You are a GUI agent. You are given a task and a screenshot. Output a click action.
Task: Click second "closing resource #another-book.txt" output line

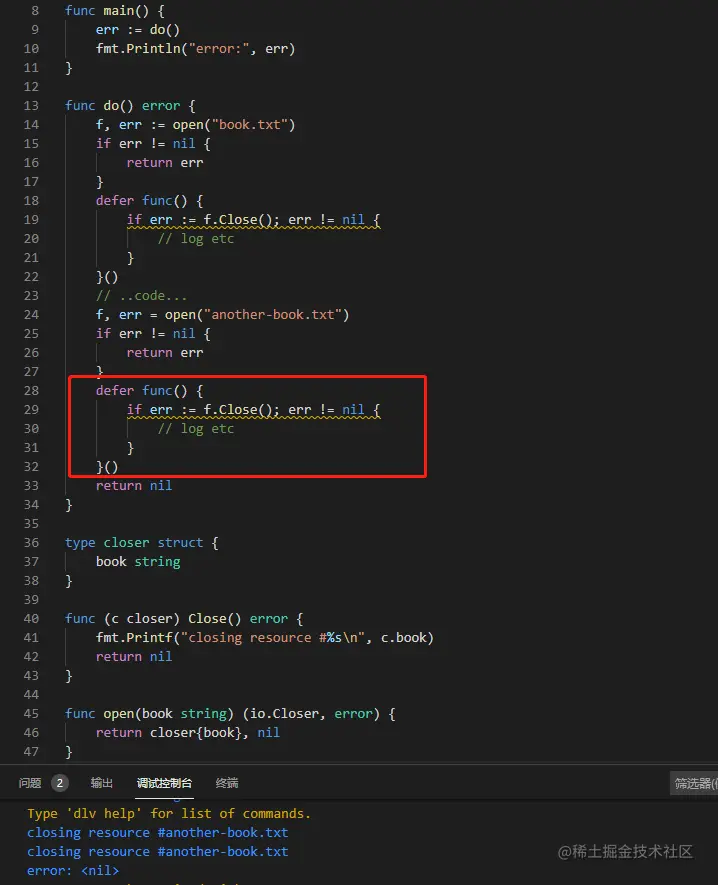pyautogui.click(x=157, y=852)
